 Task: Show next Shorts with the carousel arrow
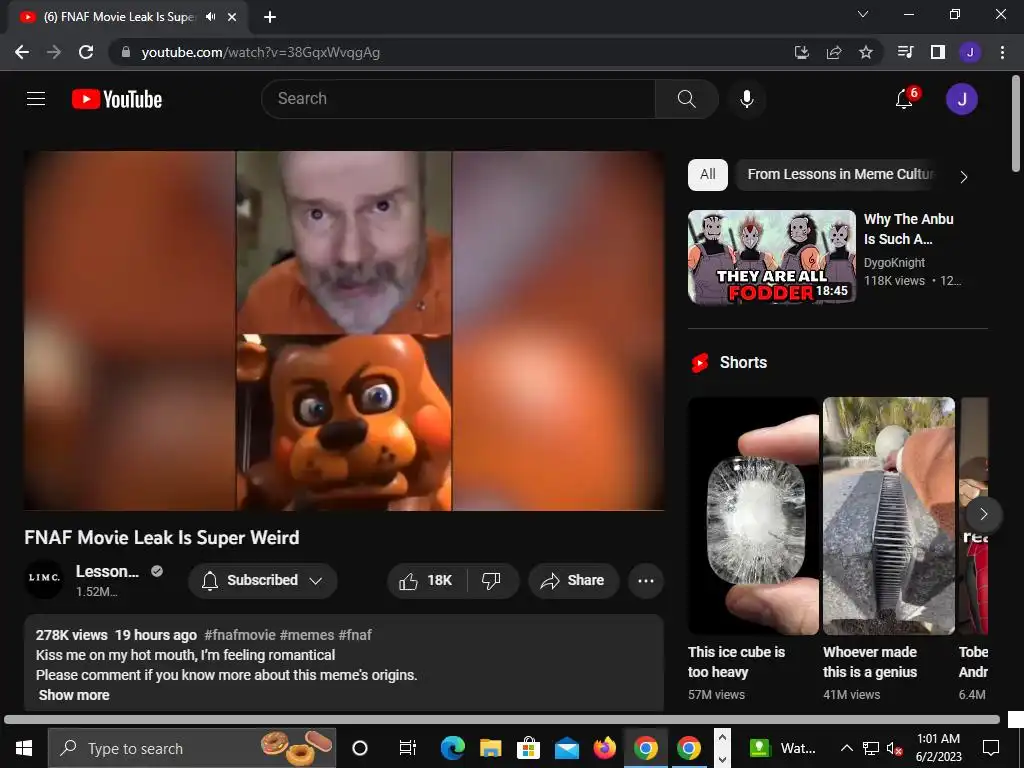coord(984,515)
